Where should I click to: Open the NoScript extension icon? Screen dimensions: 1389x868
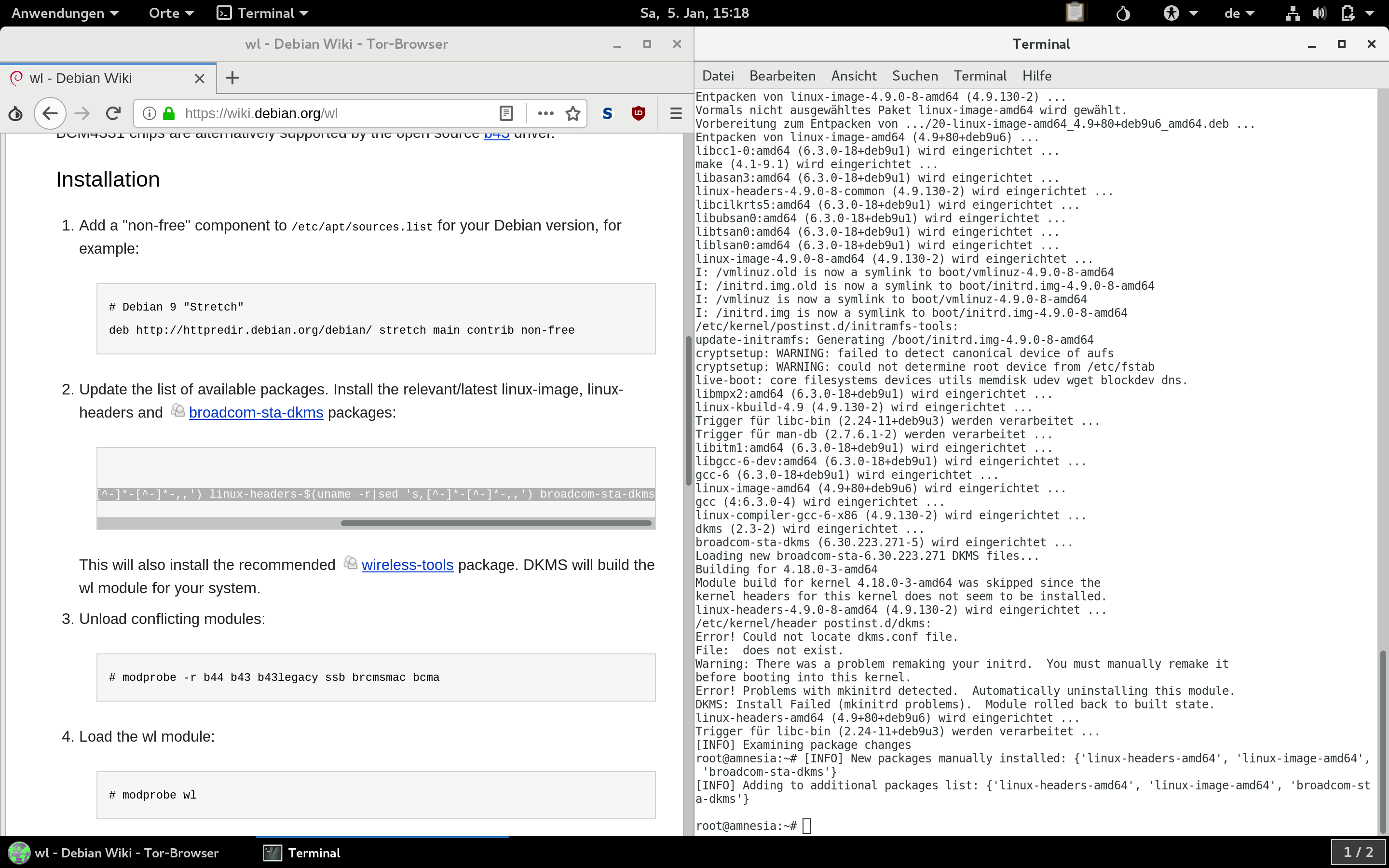[x=607, y=114]
